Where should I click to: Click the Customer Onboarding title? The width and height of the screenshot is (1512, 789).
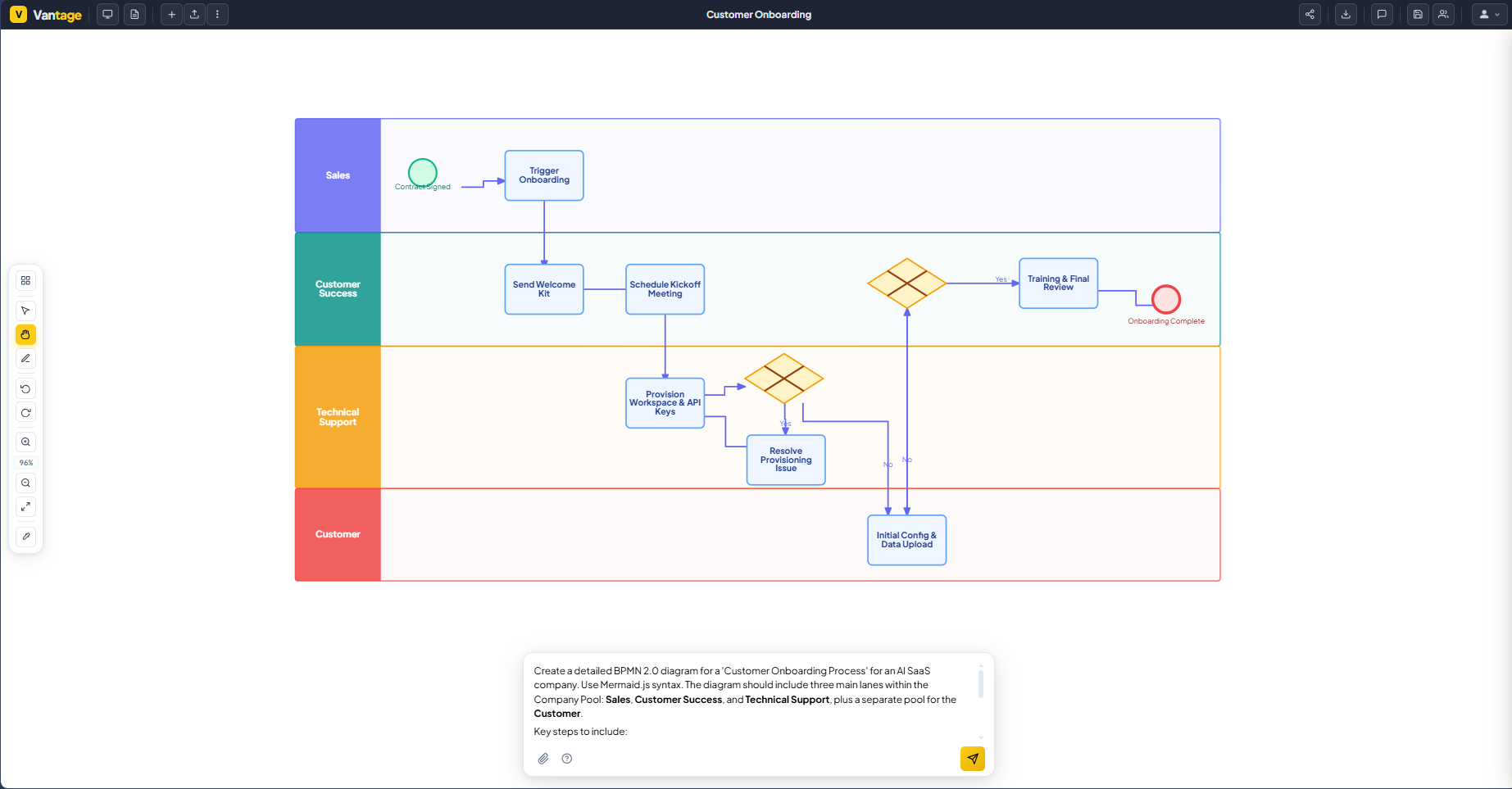pyautogui.click(x=759, y=15)
